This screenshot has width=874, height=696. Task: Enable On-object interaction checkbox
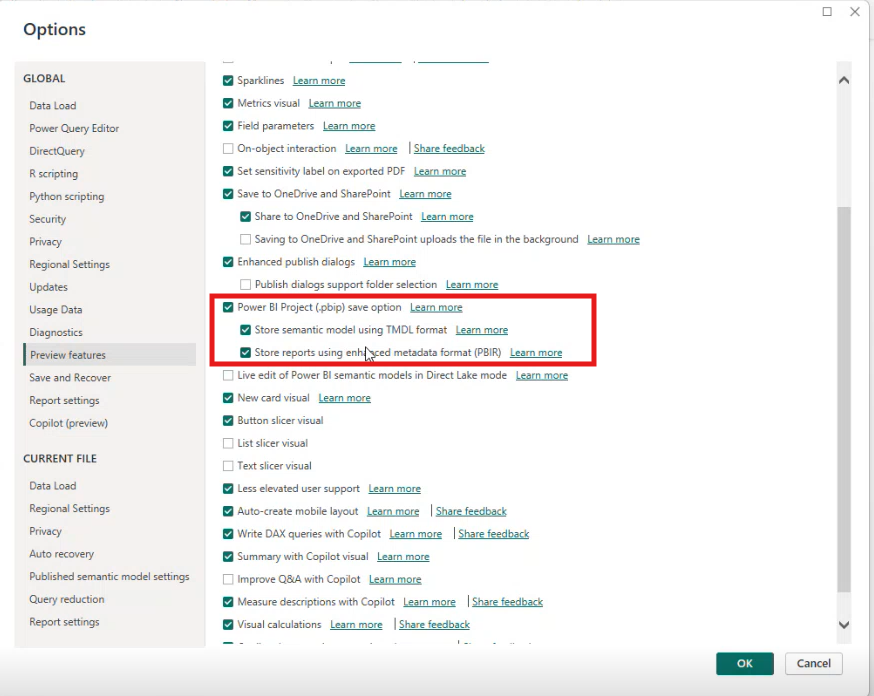click(x=228, y=149)
